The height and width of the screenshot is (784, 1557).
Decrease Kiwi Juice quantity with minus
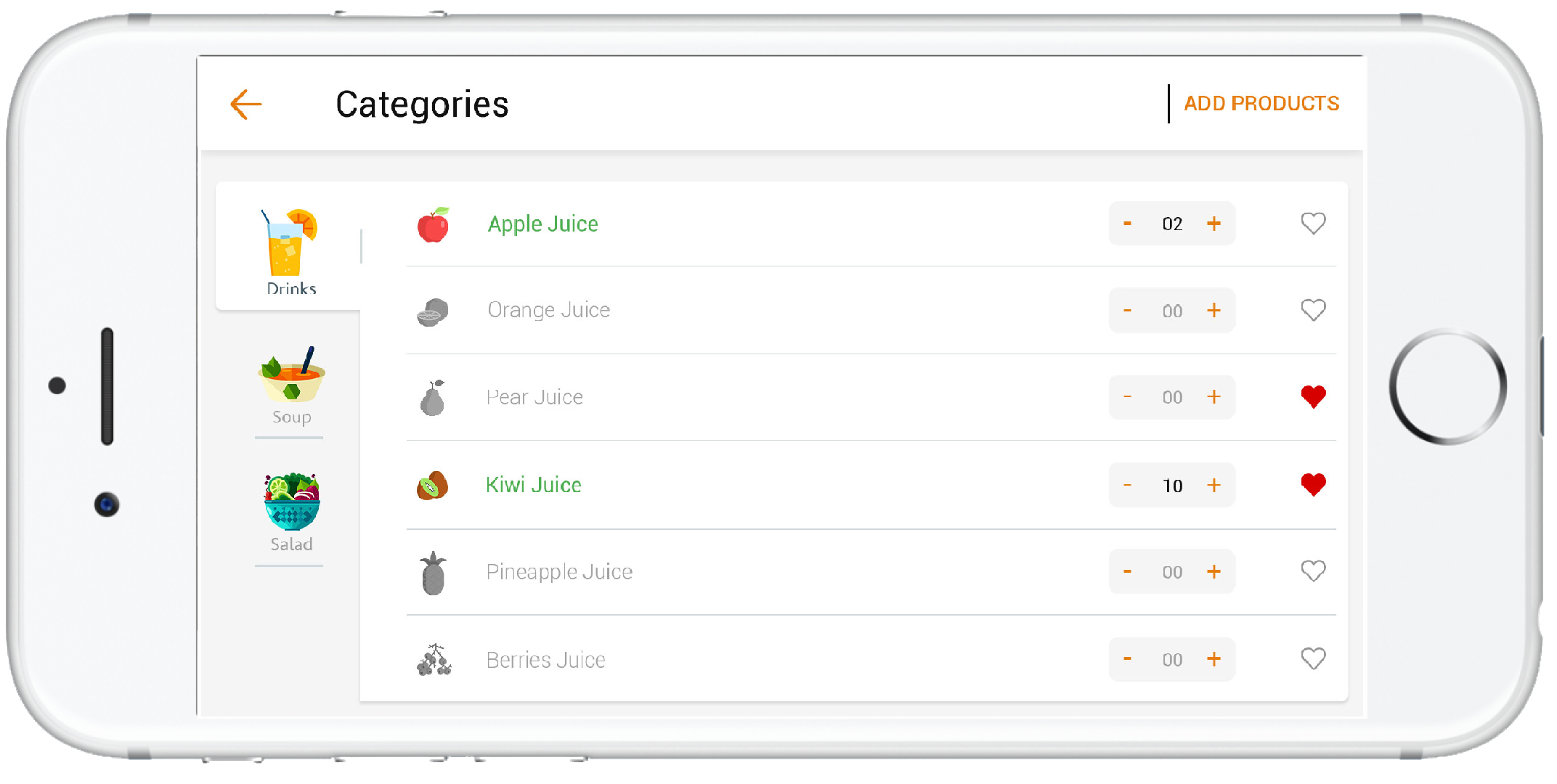click(1127, 485)
